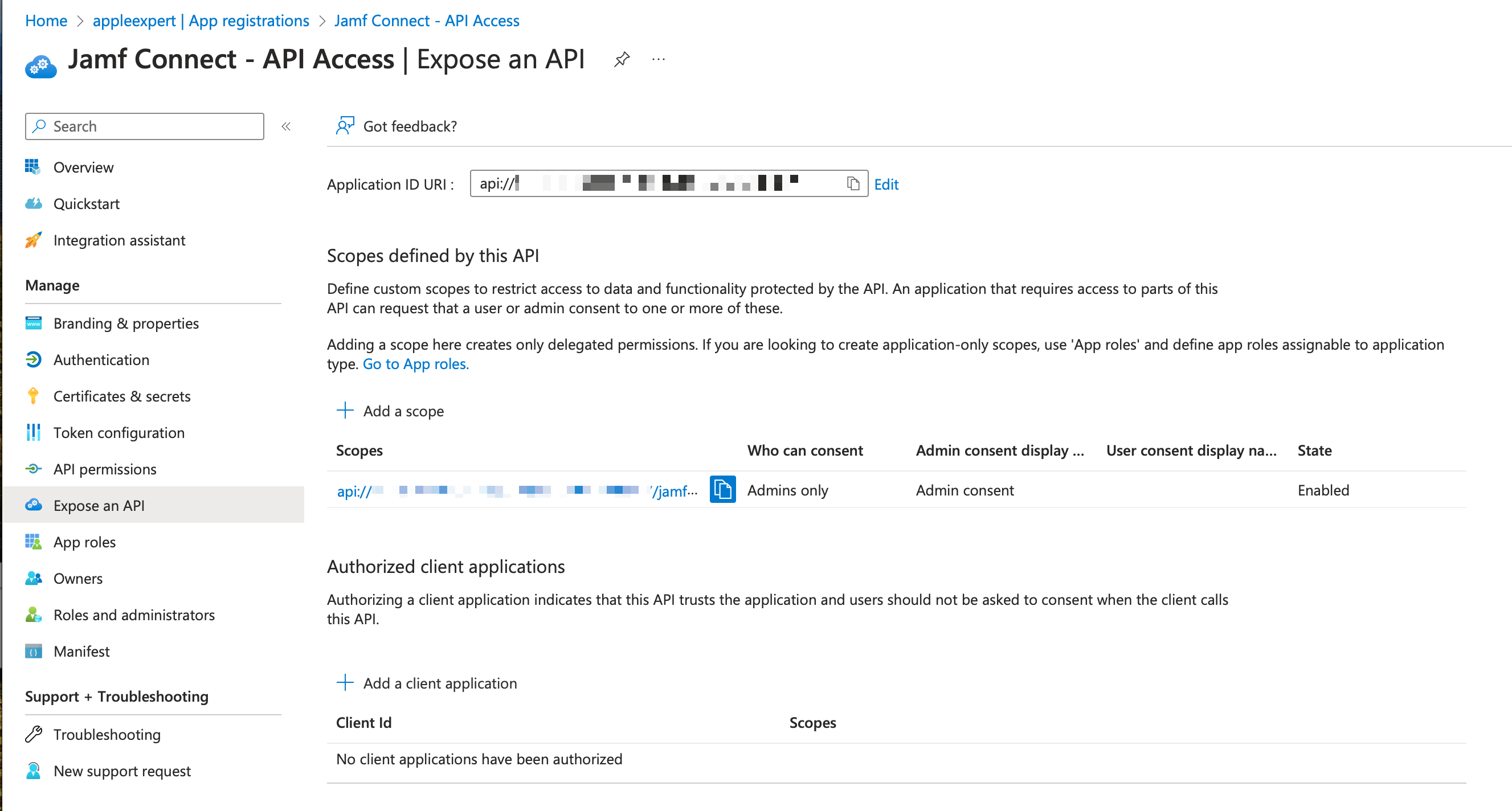
Task: Follow the Go to App roles link
Action: [415, 364]
